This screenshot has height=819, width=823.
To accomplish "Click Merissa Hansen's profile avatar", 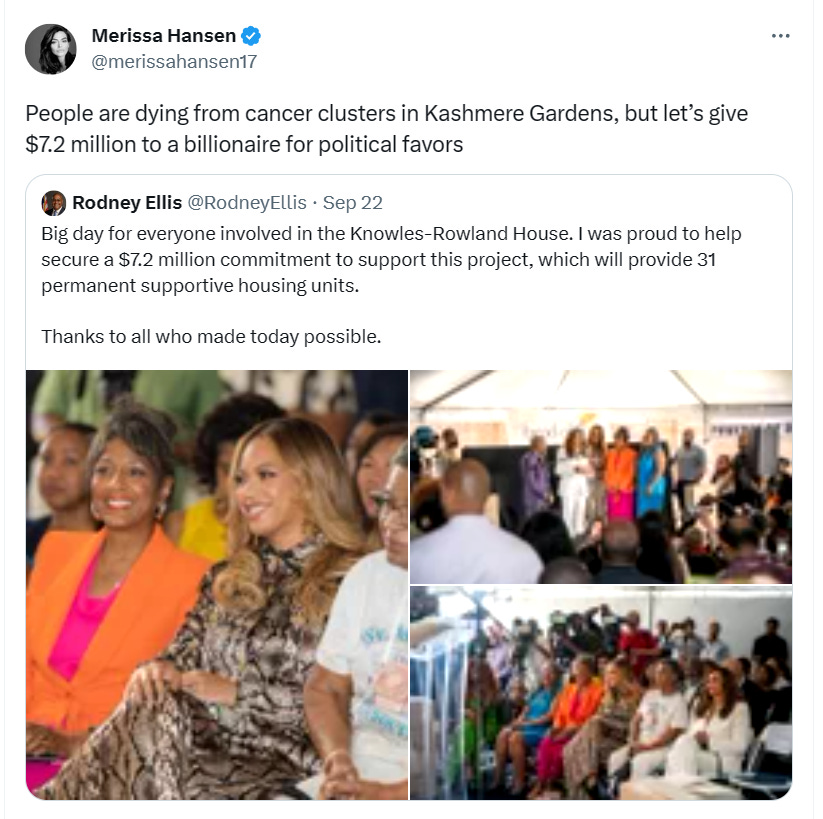I will pos(51,49).
